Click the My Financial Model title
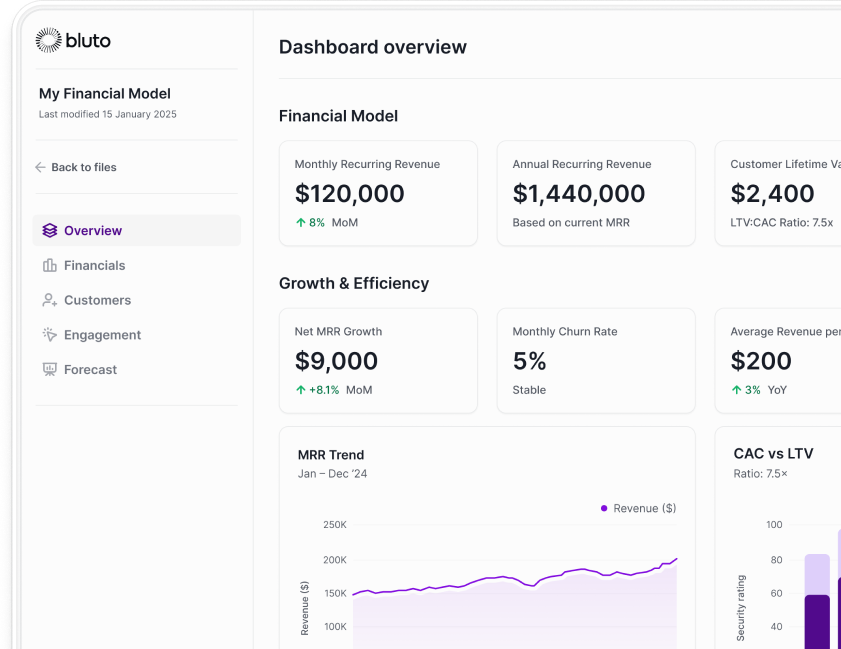Screen dimensions: 841x649 pos(105,94)
